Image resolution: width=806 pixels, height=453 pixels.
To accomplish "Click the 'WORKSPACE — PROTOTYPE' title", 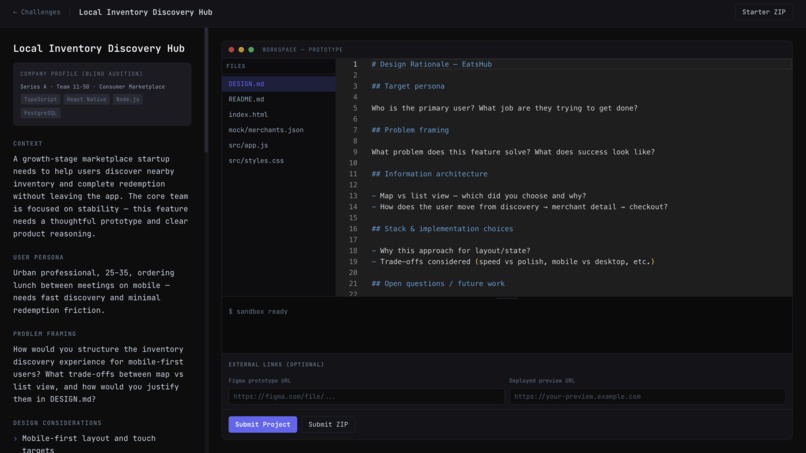I will (302, 50).
